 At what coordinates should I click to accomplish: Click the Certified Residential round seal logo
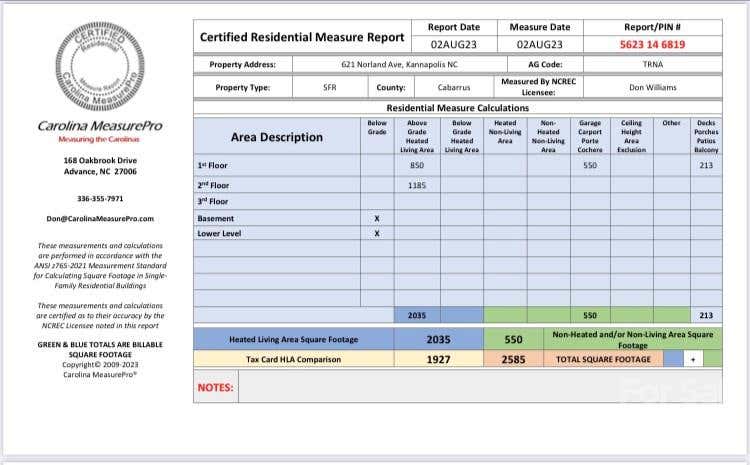click(100, 67)
